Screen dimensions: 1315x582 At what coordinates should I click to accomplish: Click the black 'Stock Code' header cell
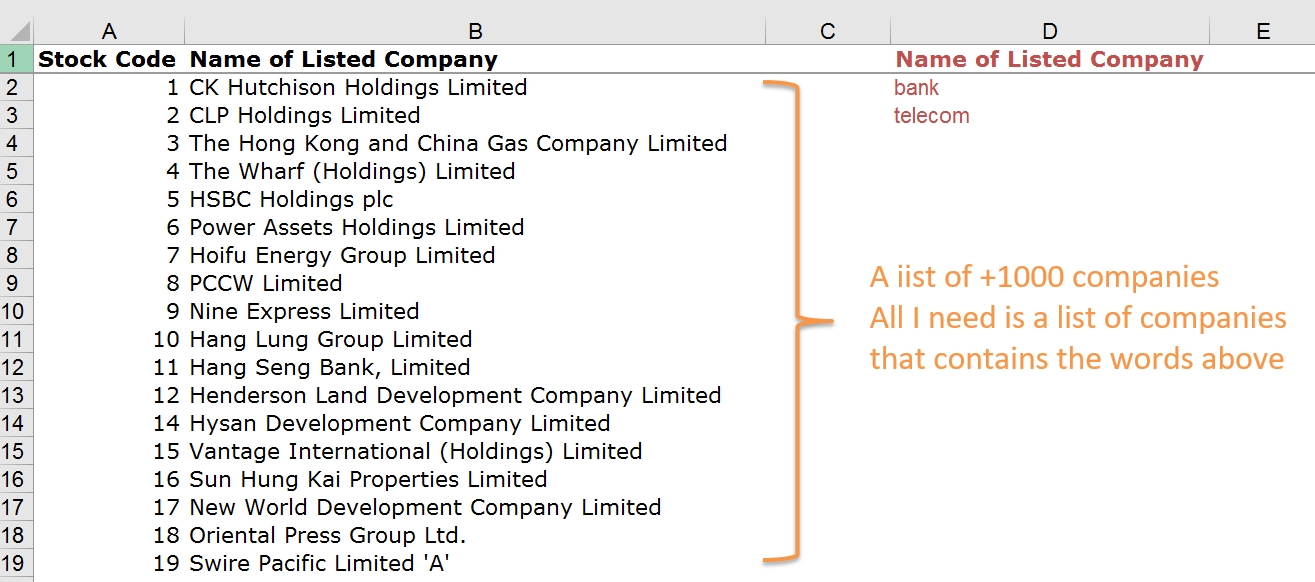click(107, 59)
